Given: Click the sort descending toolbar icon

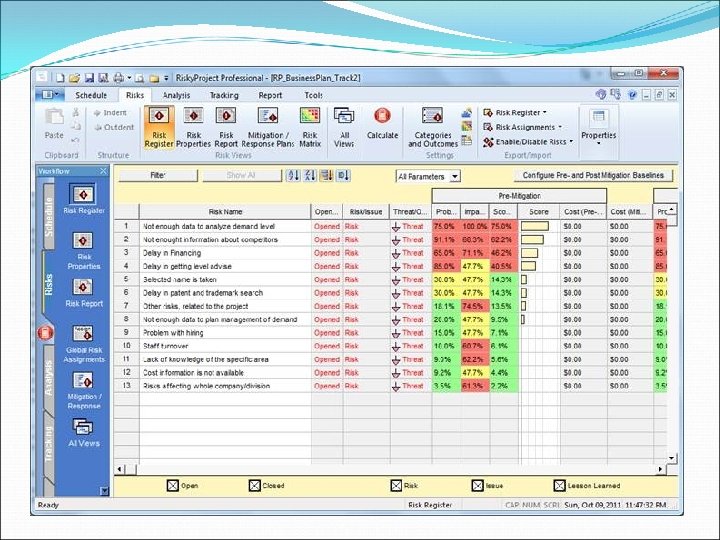Looking at the screenshot, I should coord(310,175).
